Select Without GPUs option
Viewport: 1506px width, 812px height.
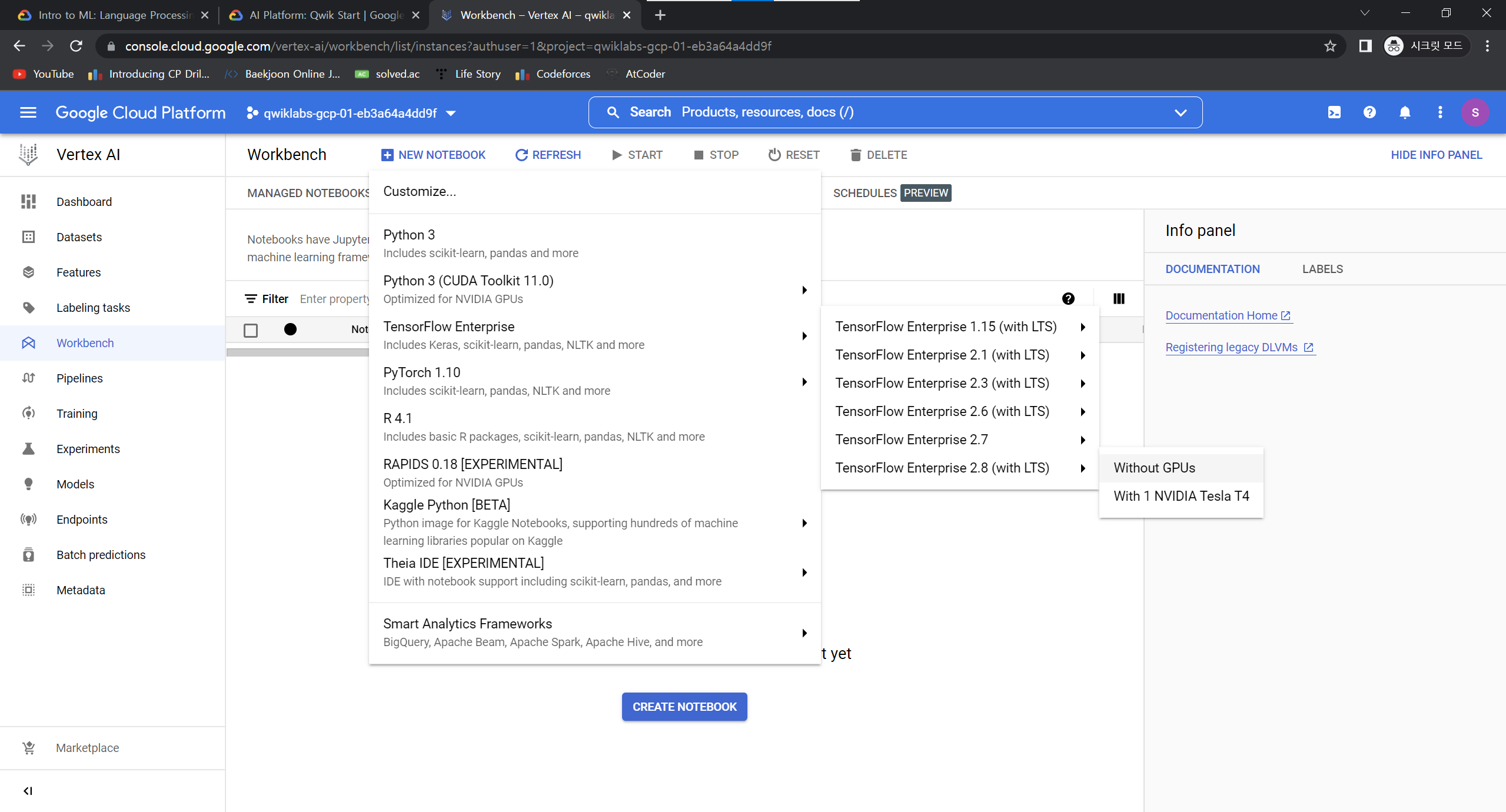tap(1154, 468)
